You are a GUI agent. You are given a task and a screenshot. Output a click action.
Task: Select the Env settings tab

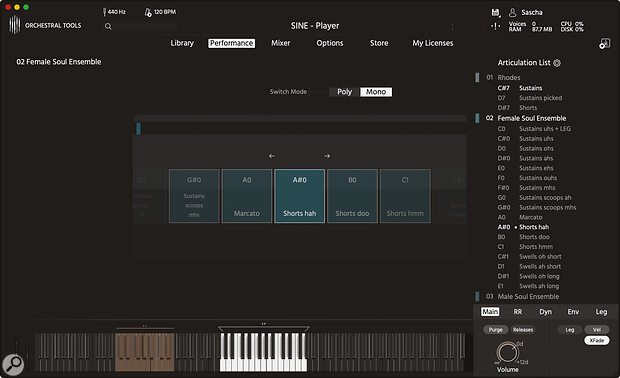573,312
